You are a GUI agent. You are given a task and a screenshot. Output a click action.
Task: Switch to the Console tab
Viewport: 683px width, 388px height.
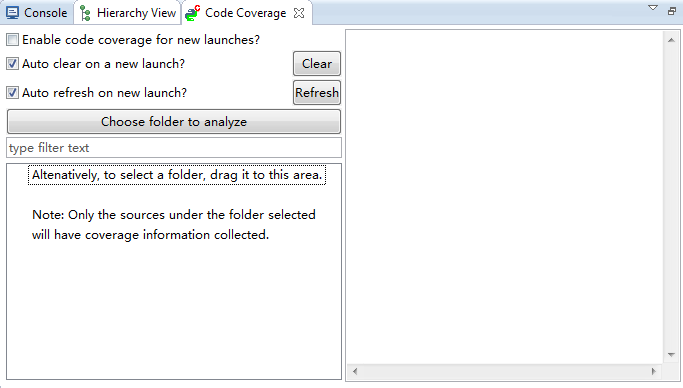coord(37,13)
